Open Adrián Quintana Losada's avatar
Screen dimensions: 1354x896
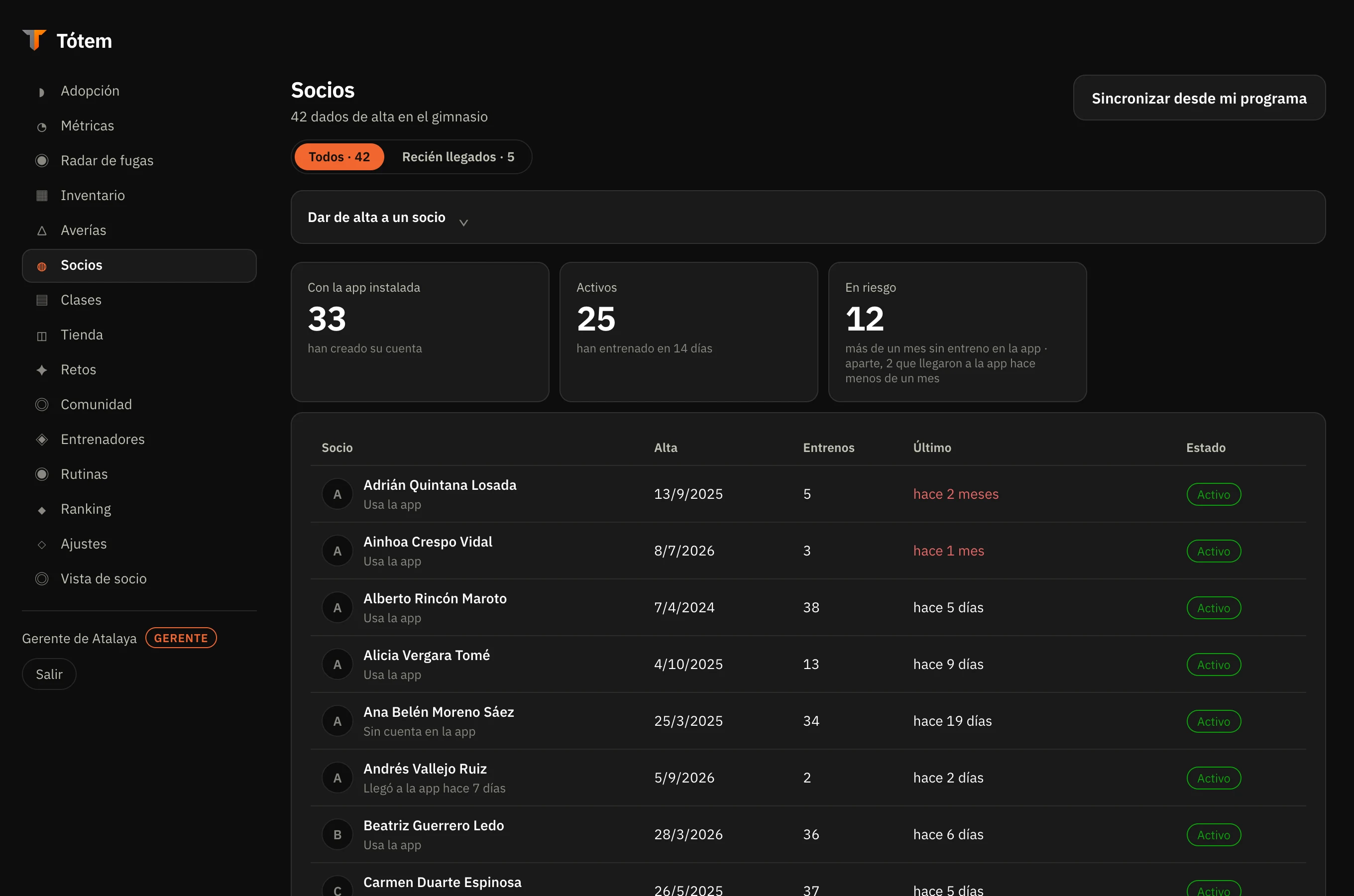click(338, 494)
